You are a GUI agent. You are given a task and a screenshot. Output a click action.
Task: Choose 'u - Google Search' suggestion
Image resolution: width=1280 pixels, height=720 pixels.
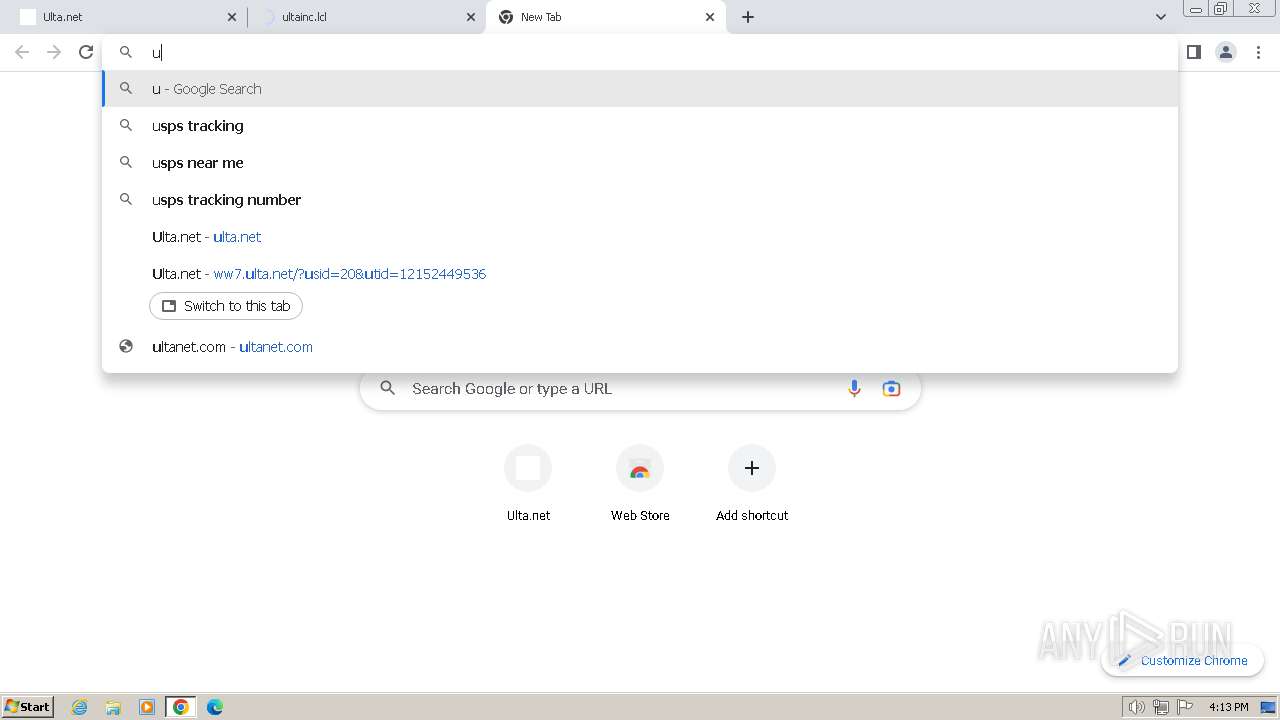coord(640,89)
